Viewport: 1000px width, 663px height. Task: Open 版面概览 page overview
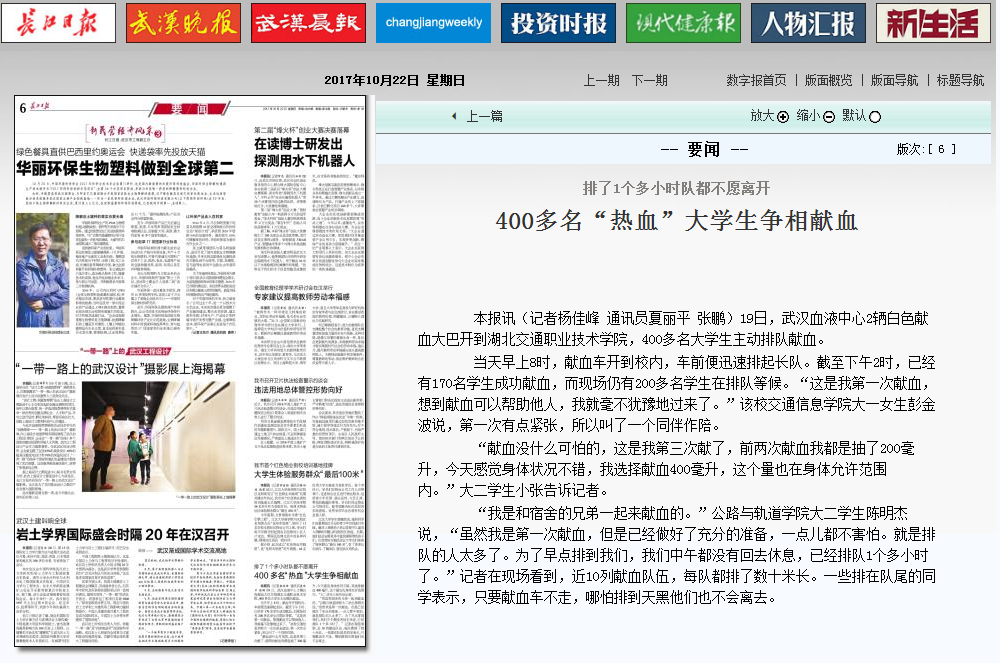pyautogui.click(x=829, y=81)
